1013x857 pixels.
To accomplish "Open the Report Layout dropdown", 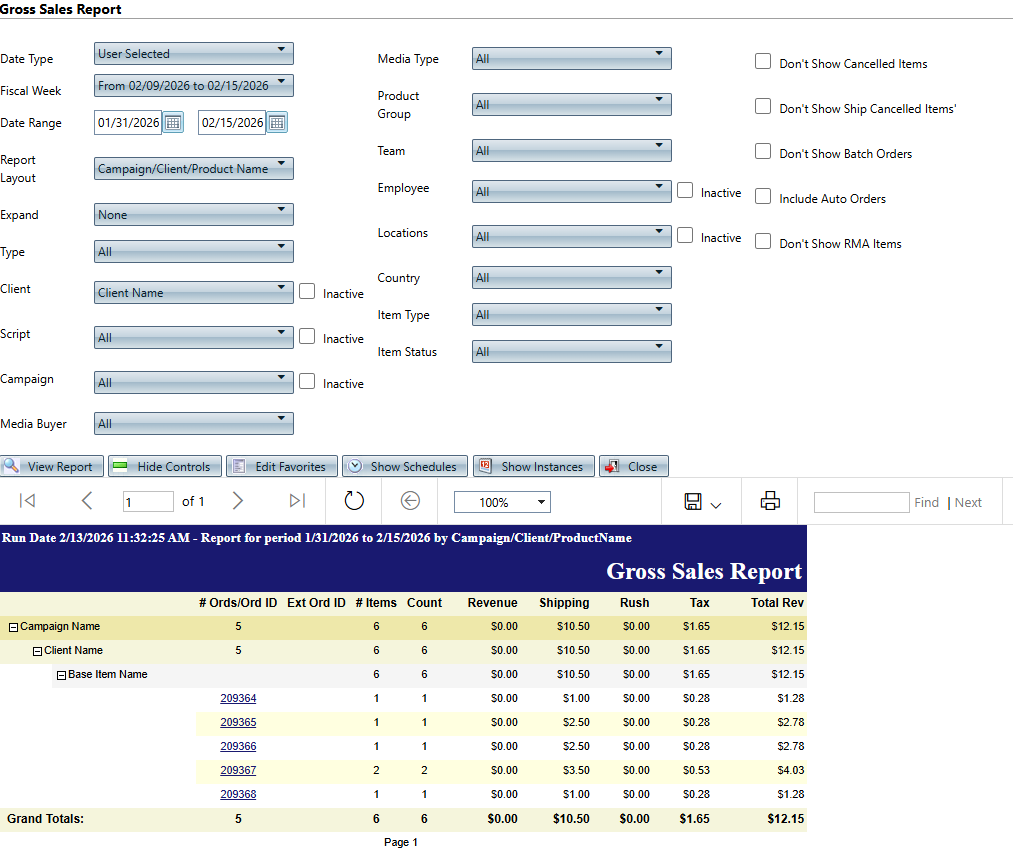I will (x=194, y=168).
